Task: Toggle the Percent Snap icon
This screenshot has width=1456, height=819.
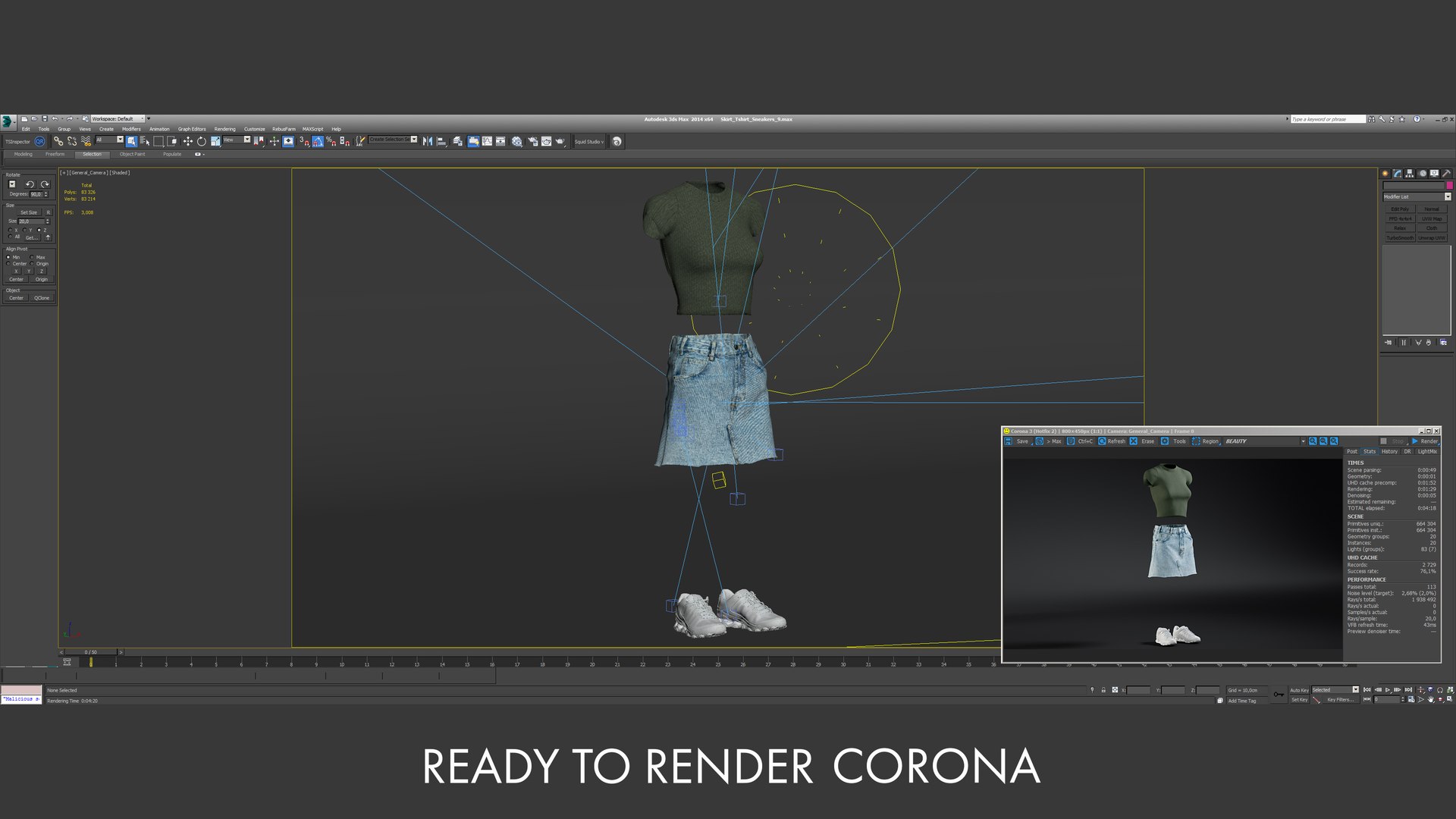Action: pos(331,142)
